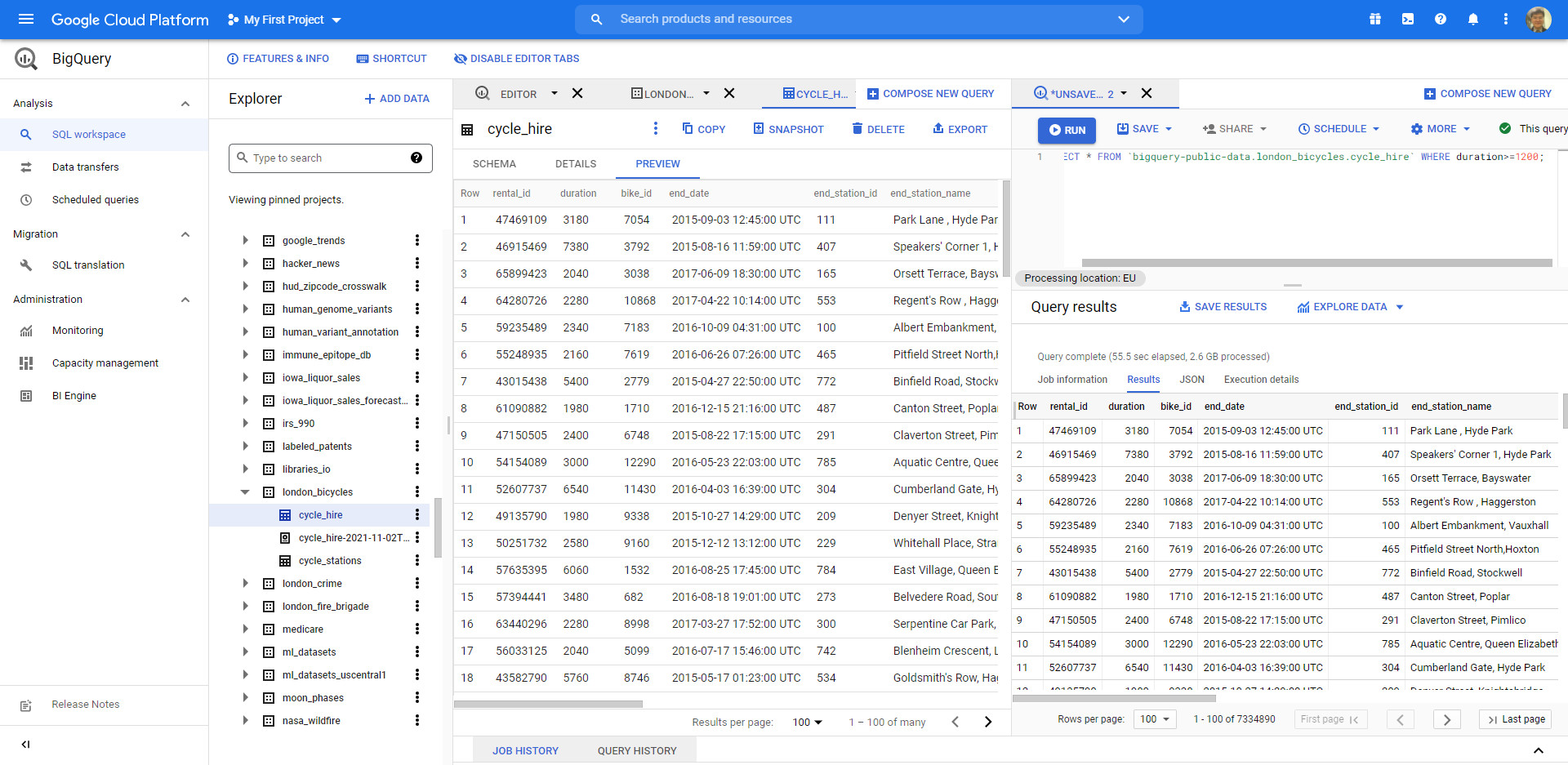Open My First Project selector dropdown
1568x765 pixels.
pos(284,20)
